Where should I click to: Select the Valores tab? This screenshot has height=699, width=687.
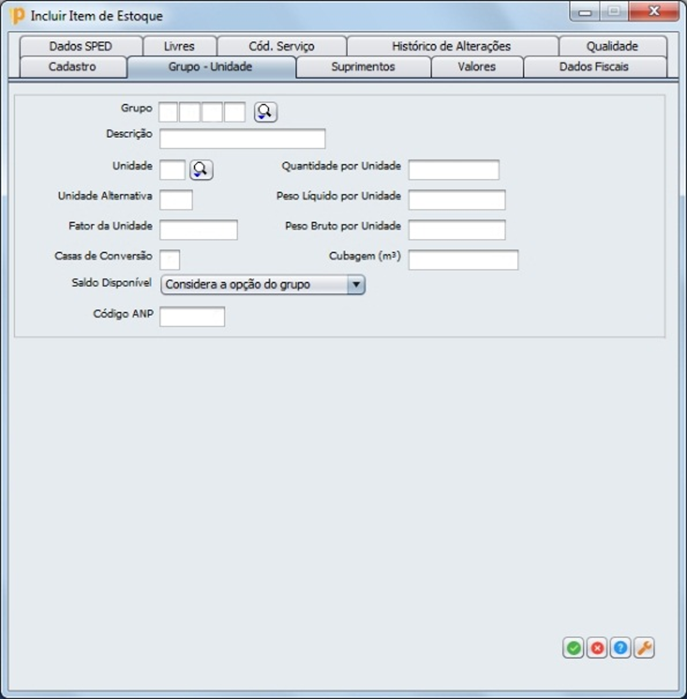tap(477, 67)
